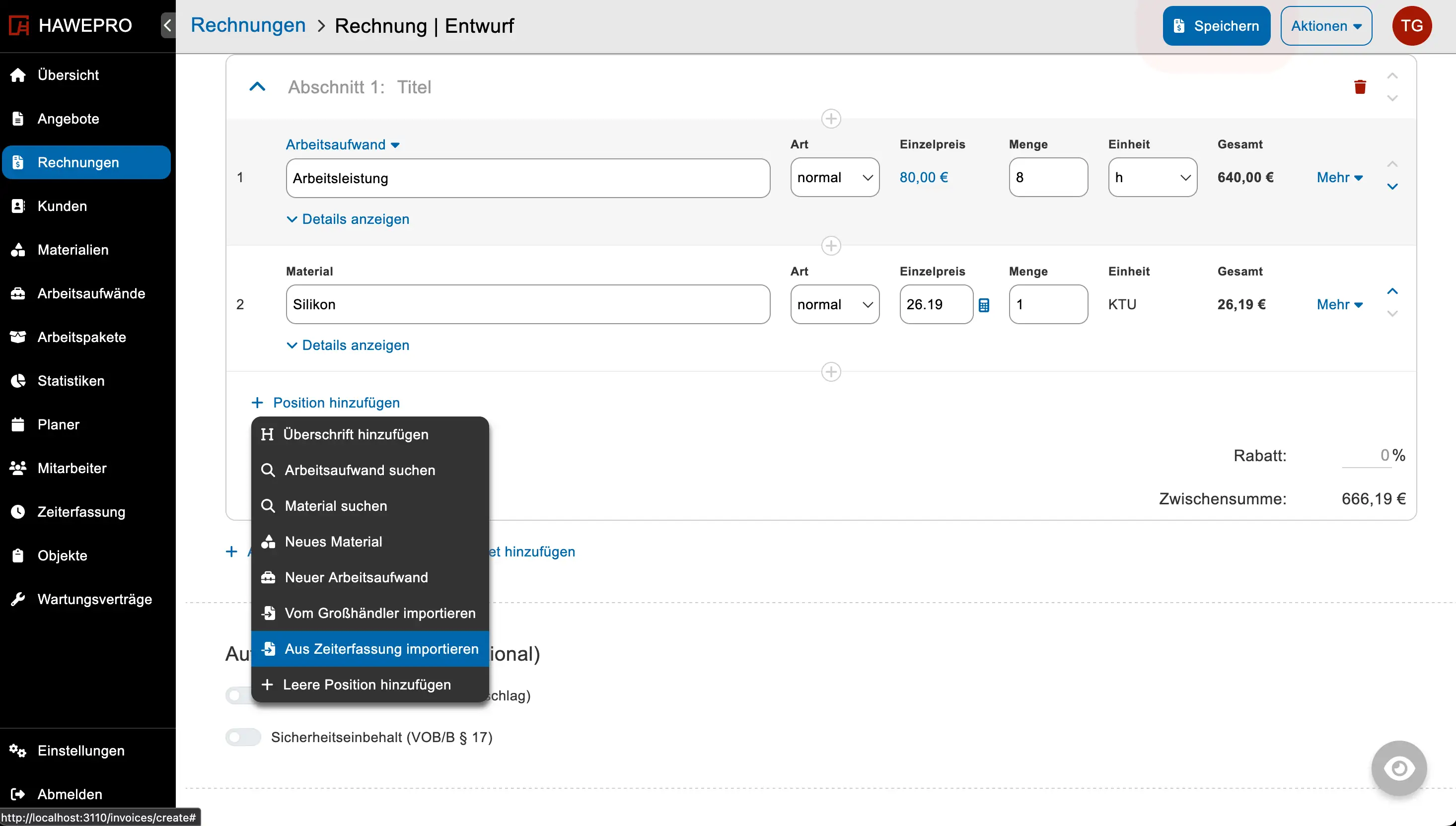Move Silikon position up with arrow
The width and height of the screenshot is (1456, 826).
(x=1392, y=291)
